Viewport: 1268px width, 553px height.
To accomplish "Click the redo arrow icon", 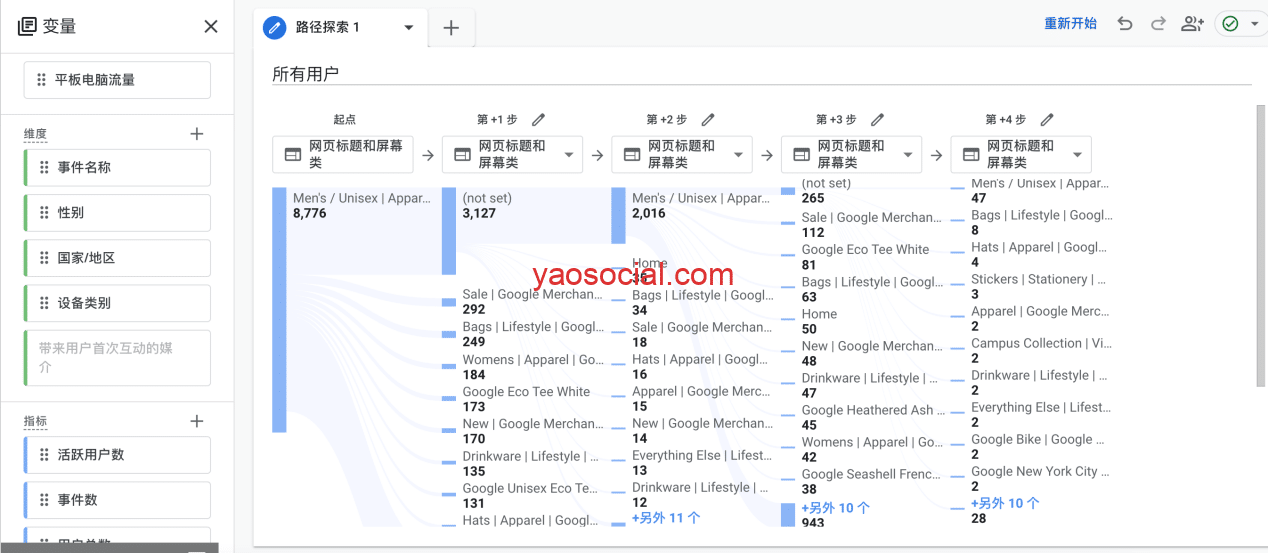I will click(x=1158, y=24).
